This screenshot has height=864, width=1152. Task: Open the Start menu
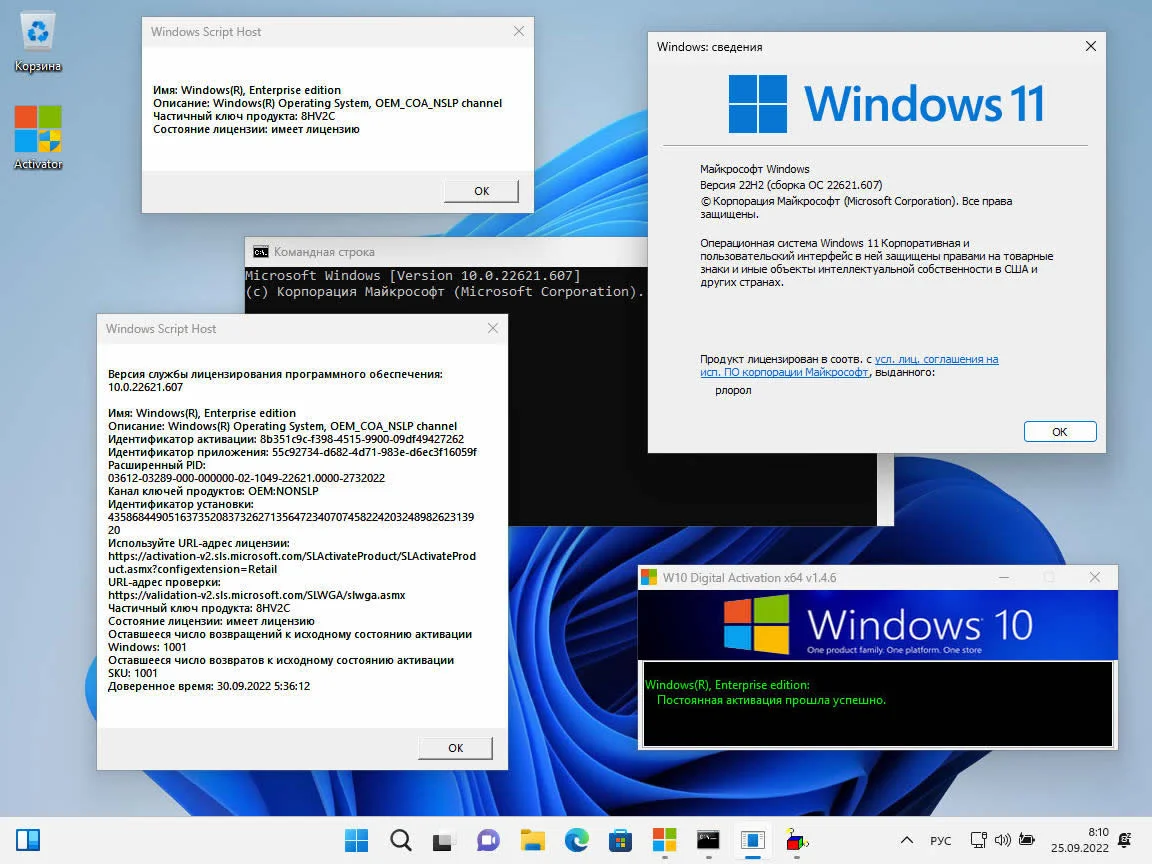click(356, 840)
